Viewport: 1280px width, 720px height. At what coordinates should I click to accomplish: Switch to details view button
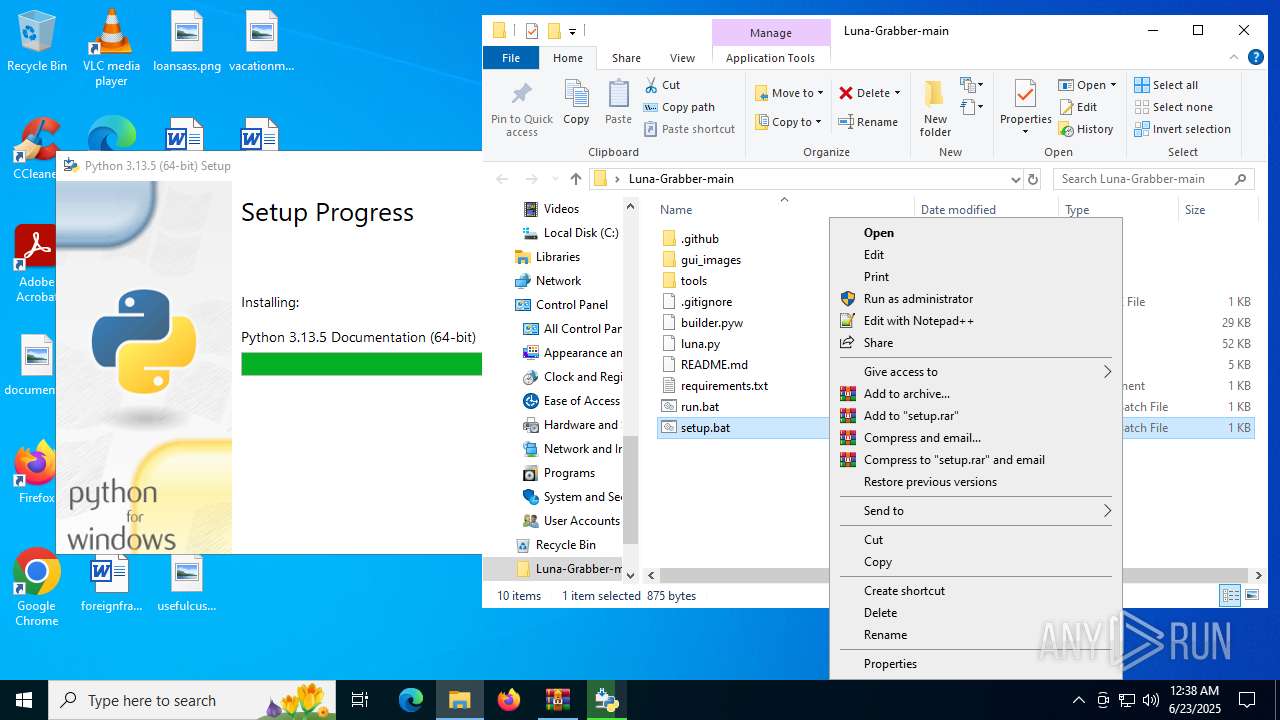1230,596
